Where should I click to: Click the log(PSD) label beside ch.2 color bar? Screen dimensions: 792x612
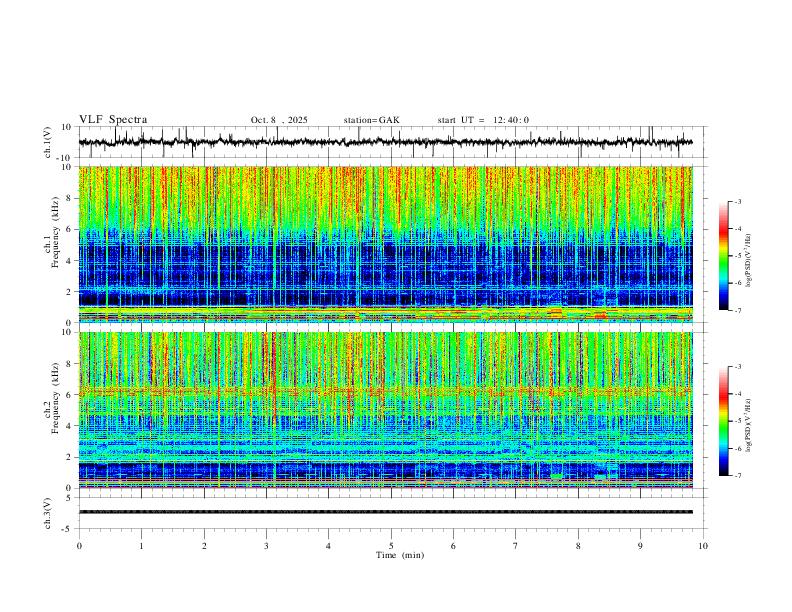[x=749, y=425]
